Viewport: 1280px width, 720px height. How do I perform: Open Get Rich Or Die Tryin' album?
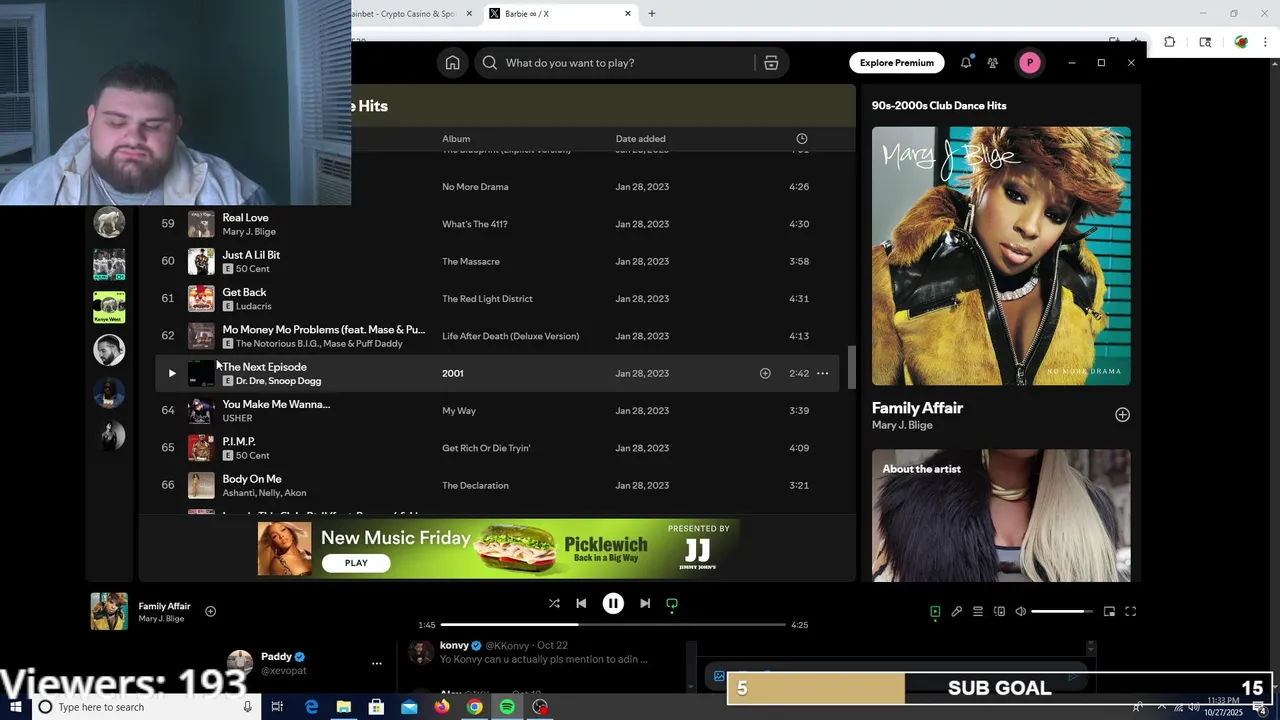pos(486,448)
